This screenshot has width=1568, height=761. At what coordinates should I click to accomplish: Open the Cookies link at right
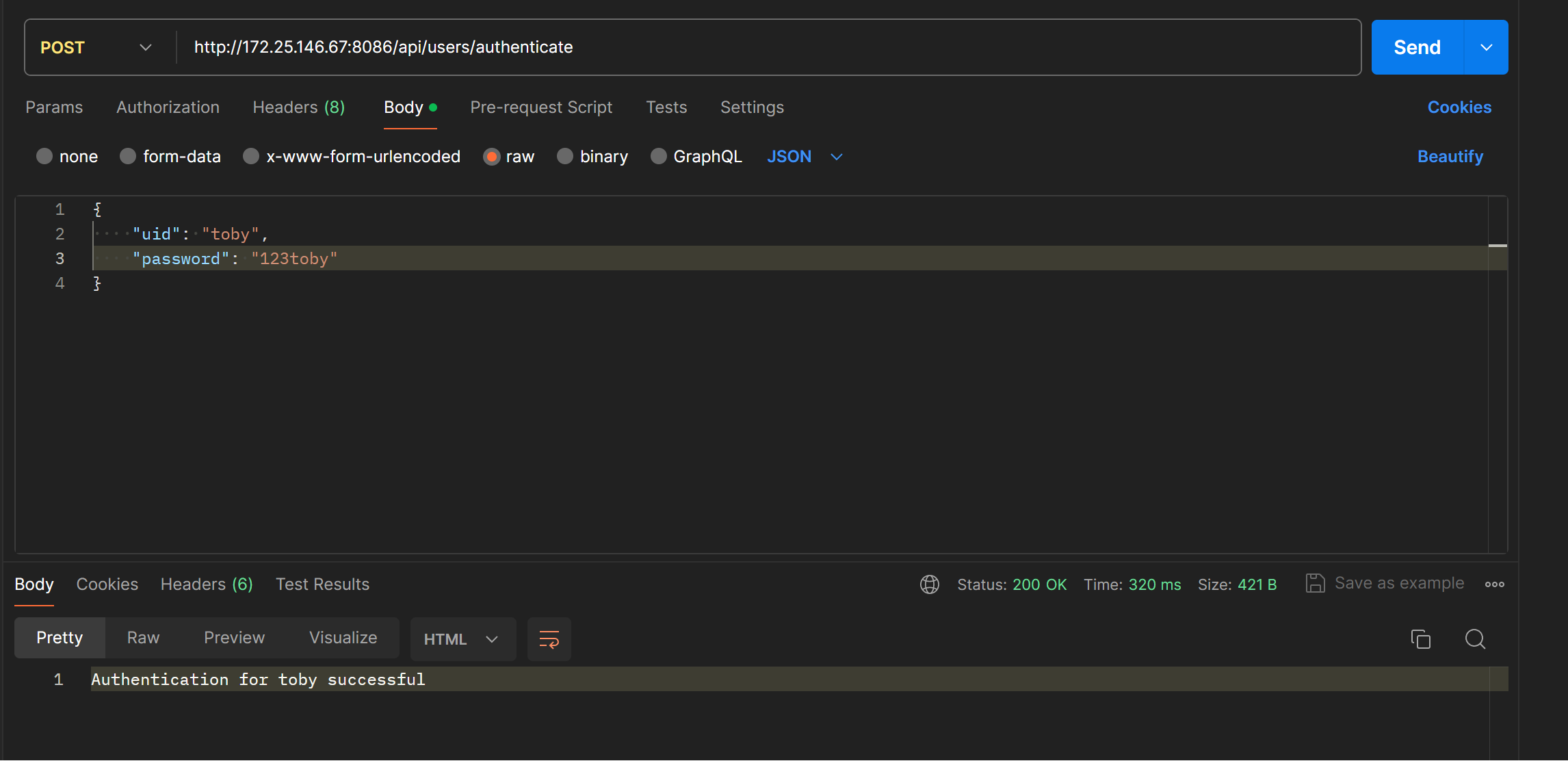coord(1459,107)
